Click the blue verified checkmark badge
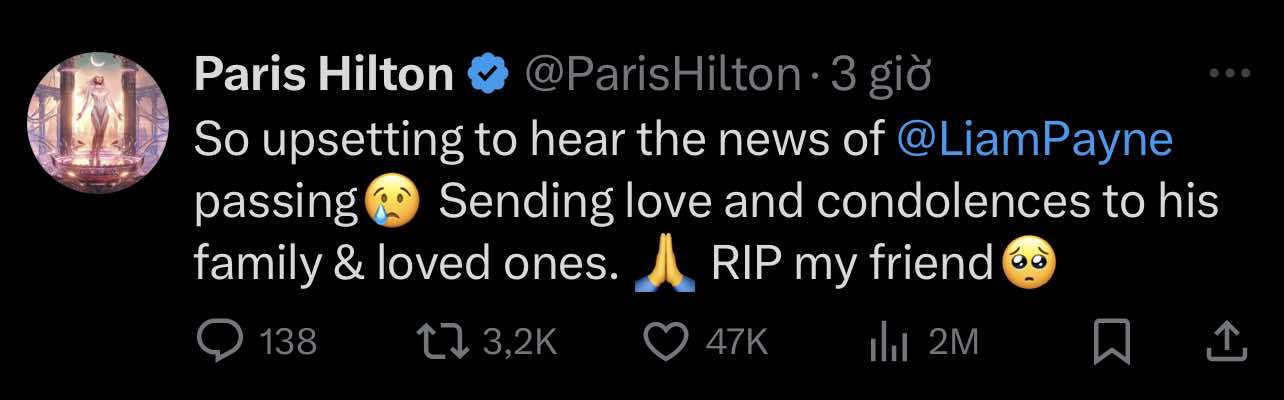The image size is (1284, 400). 489,75
